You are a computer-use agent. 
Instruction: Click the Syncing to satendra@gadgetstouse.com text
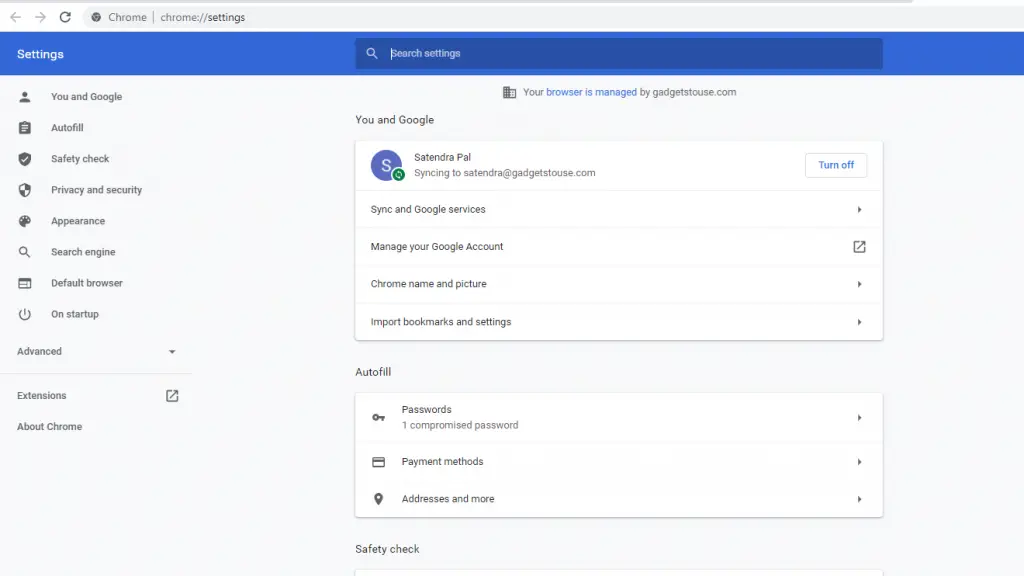tap(504, 173)
